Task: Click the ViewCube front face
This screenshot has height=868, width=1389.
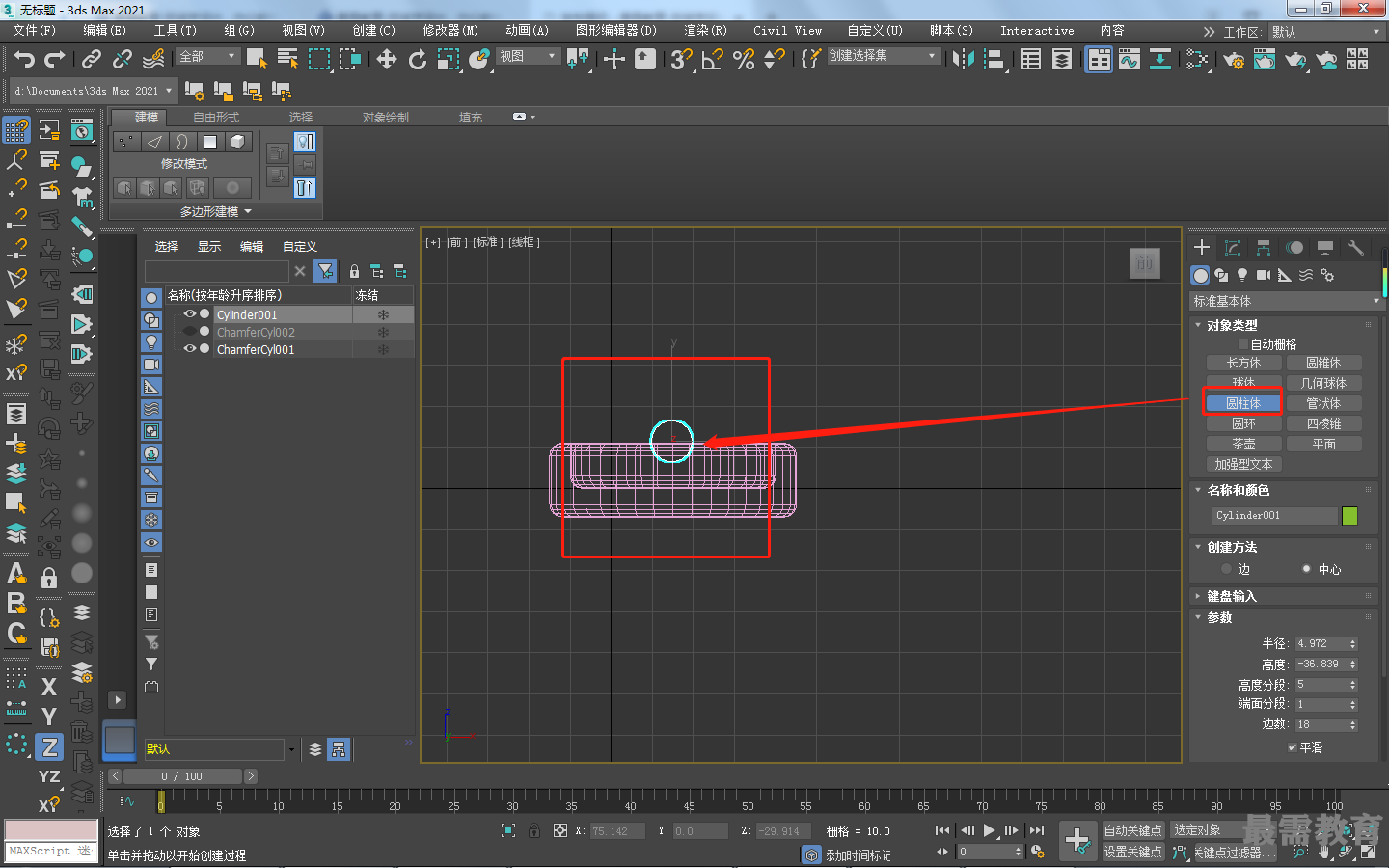Action: 1145,263
